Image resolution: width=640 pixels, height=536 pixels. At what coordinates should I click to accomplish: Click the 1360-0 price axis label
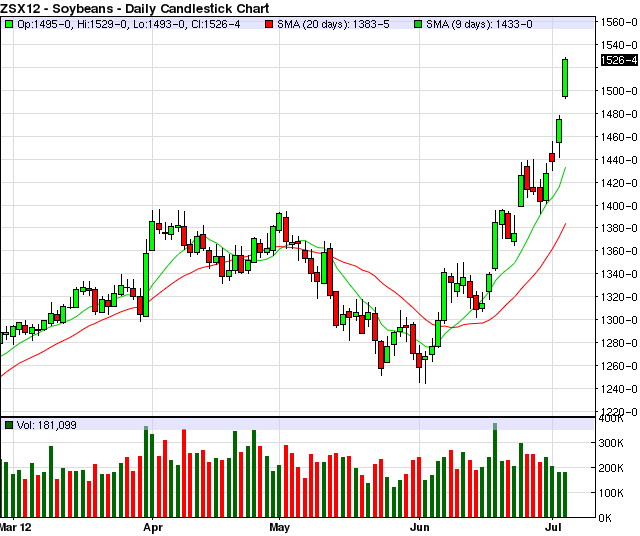click(x=619, y=251)
